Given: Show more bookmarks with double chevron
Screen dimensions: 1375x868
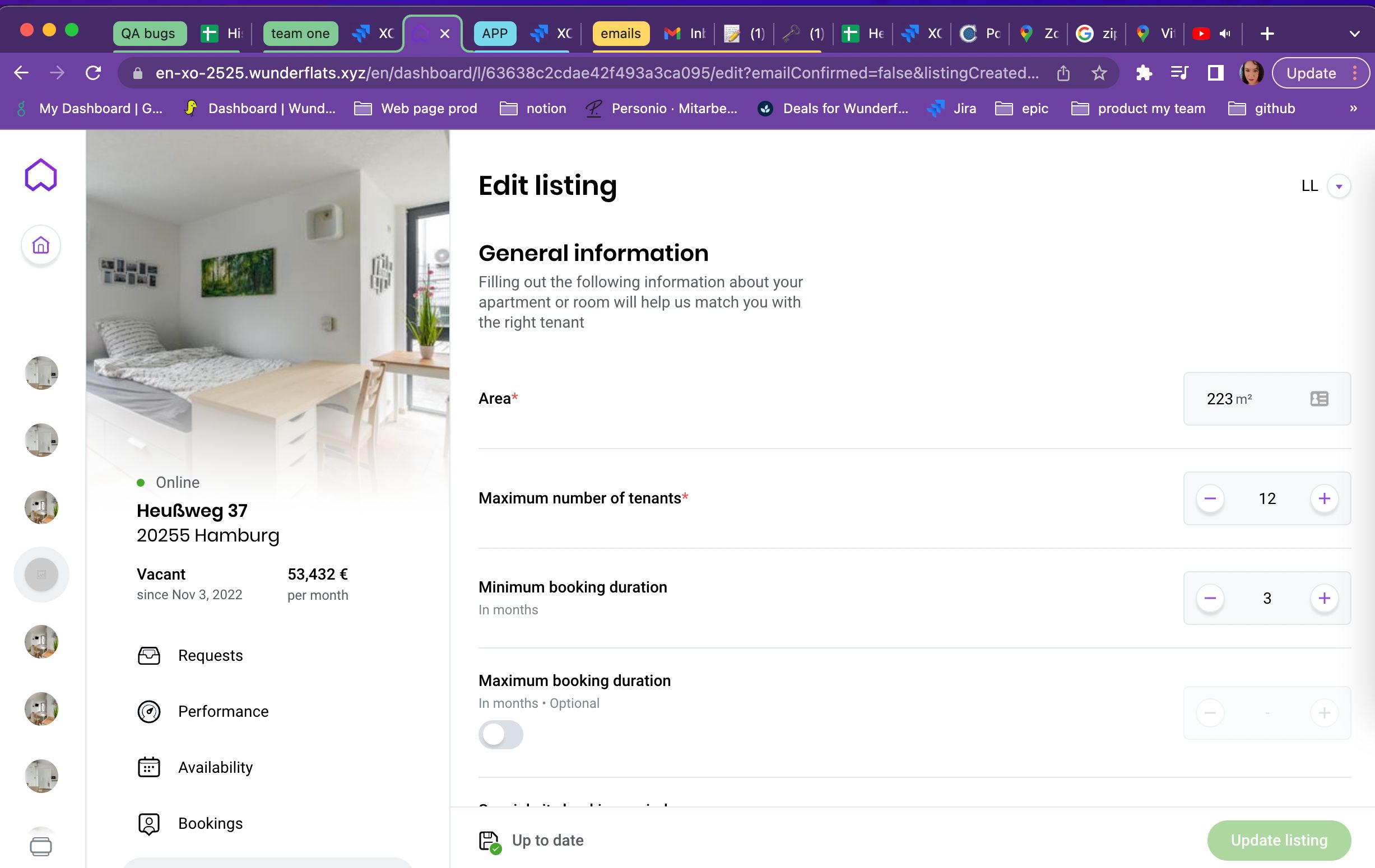Looking at the screenshot, I should (1353, 109).
